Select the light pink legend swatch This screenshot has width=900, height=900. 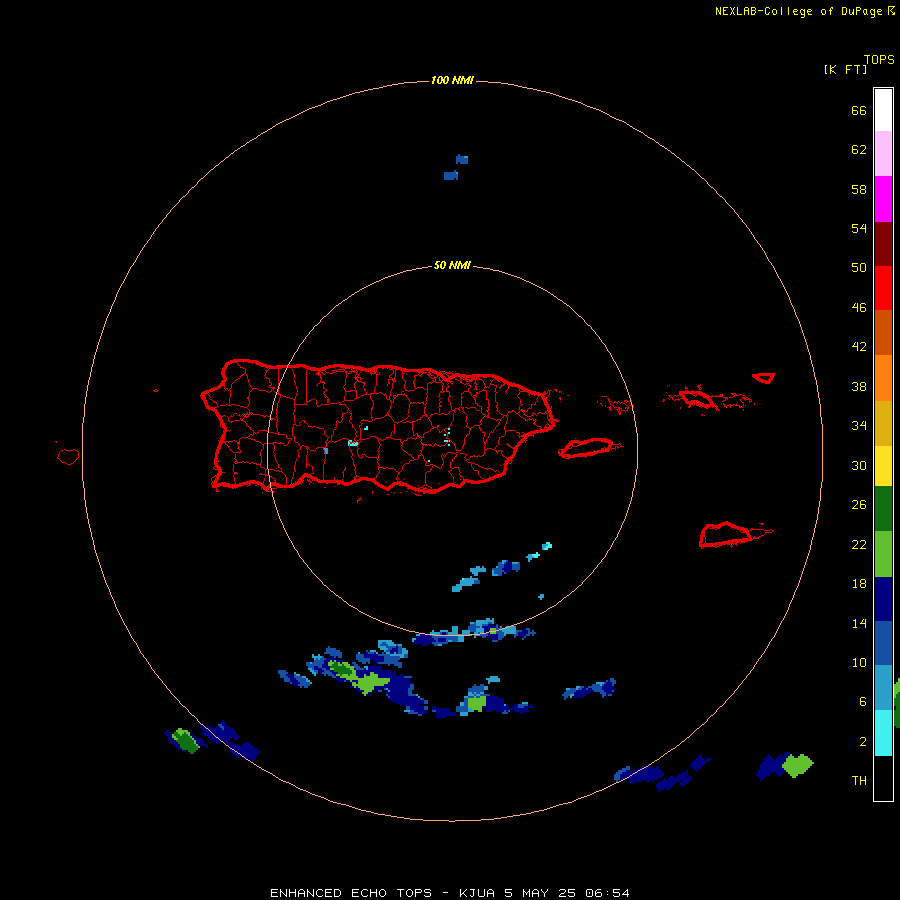click(x=883, y=154)
